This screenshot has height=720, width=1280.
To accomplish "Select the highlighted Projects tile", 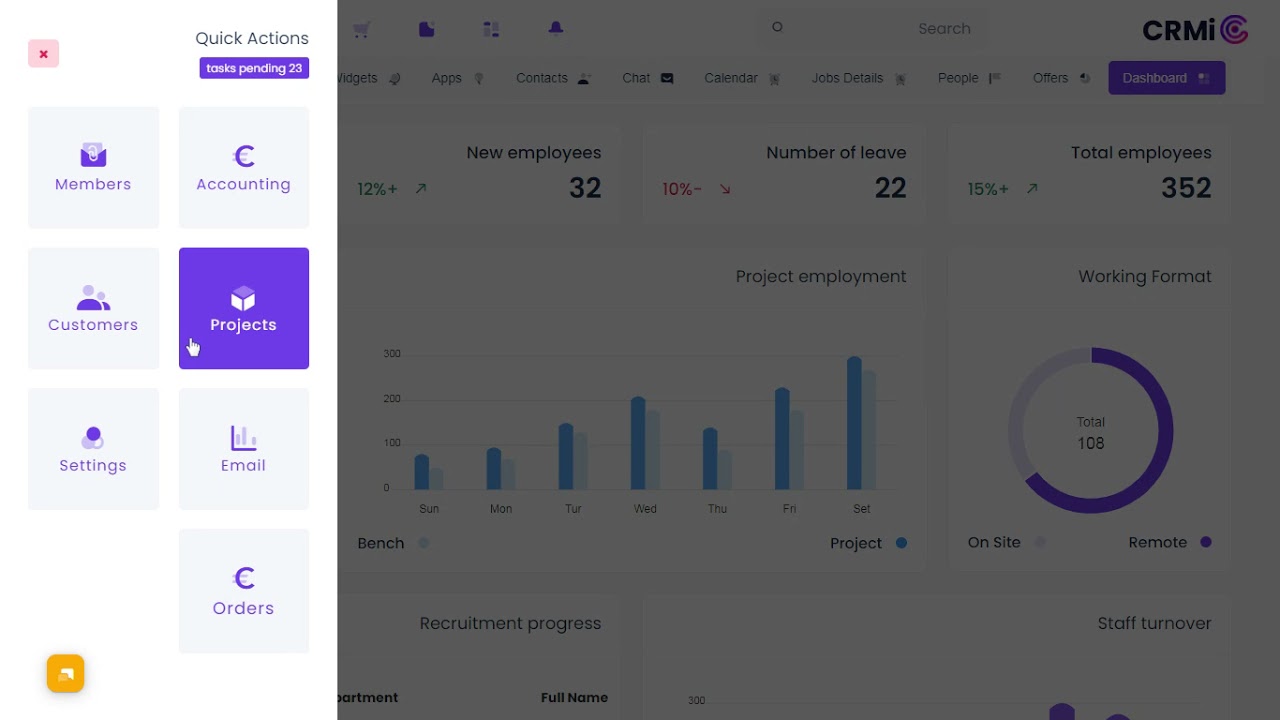I will point(244,308).
